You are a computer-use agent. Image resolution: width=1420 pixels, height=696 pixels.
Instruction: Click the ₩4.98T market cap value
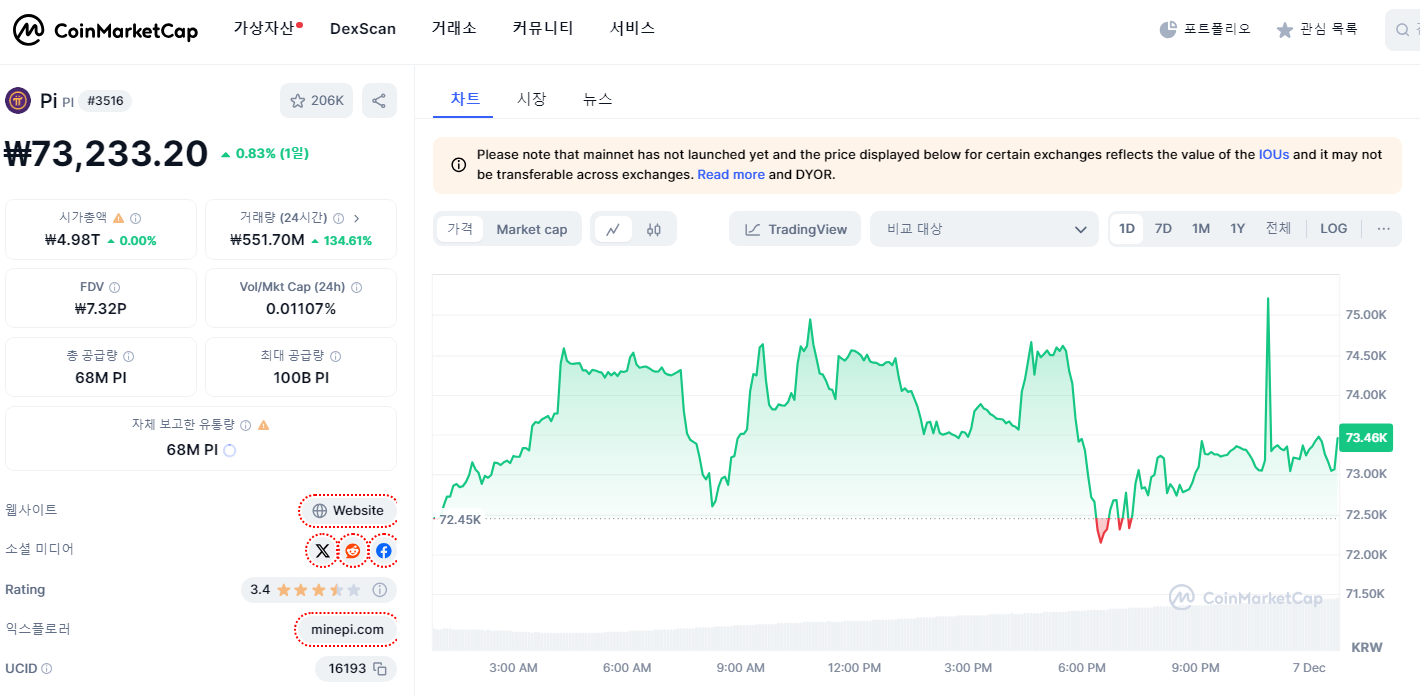coord(72,240)
